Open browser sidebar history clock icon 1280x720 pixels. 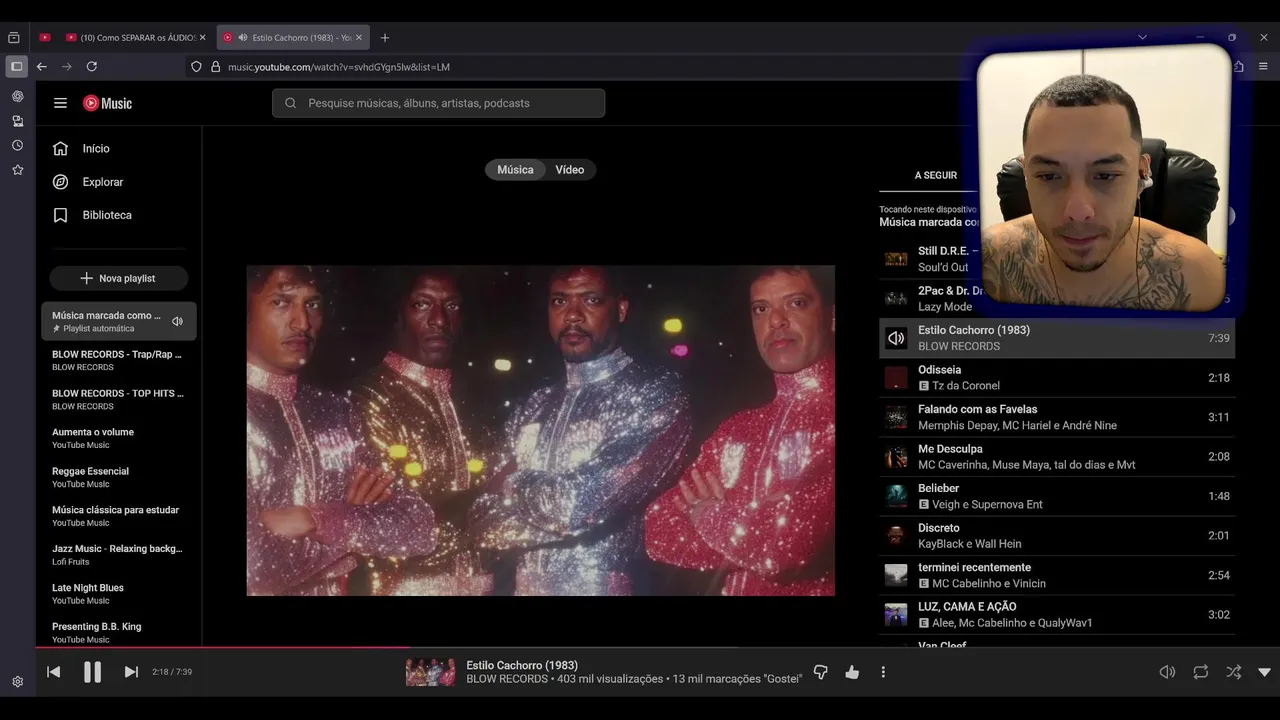[17, 145]
